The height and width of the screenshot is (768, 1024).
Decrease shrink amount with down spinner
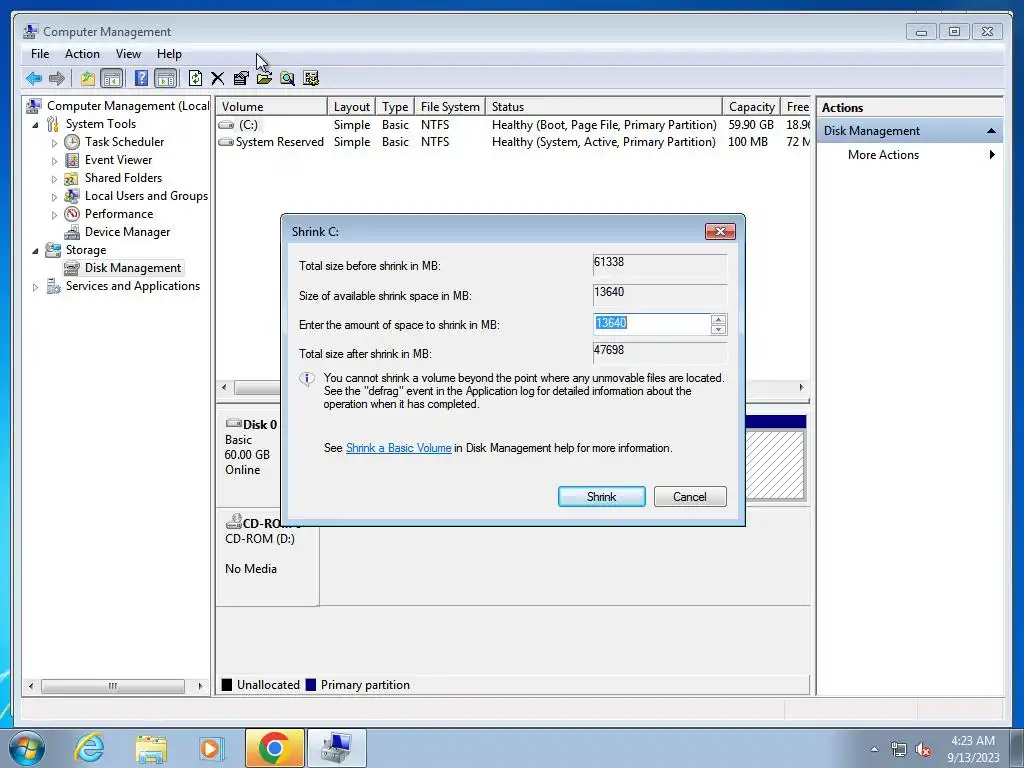(x=718, y=329)
